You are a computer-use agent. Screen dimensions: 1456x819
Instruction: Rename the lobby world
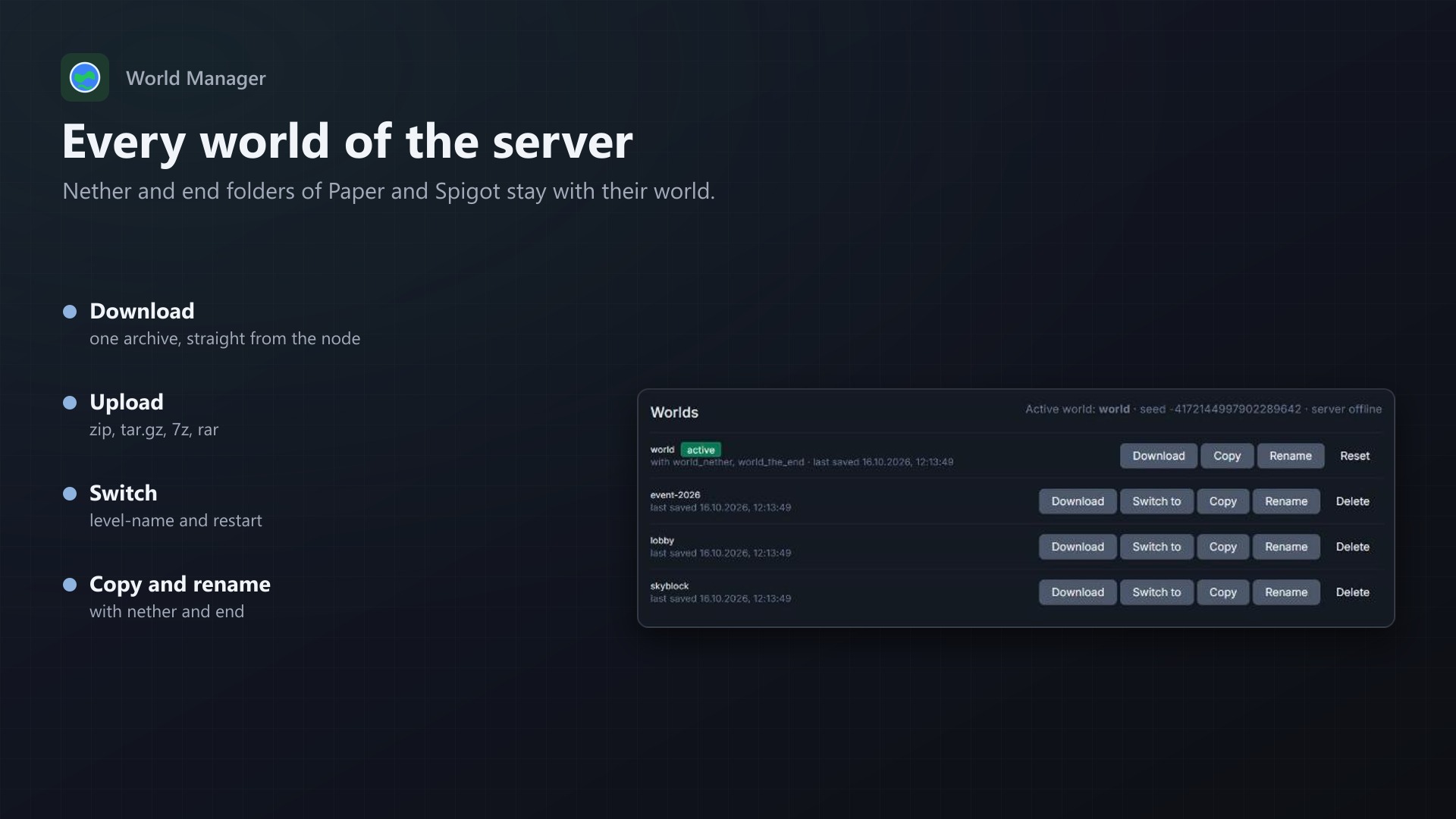coord(1285,547)
